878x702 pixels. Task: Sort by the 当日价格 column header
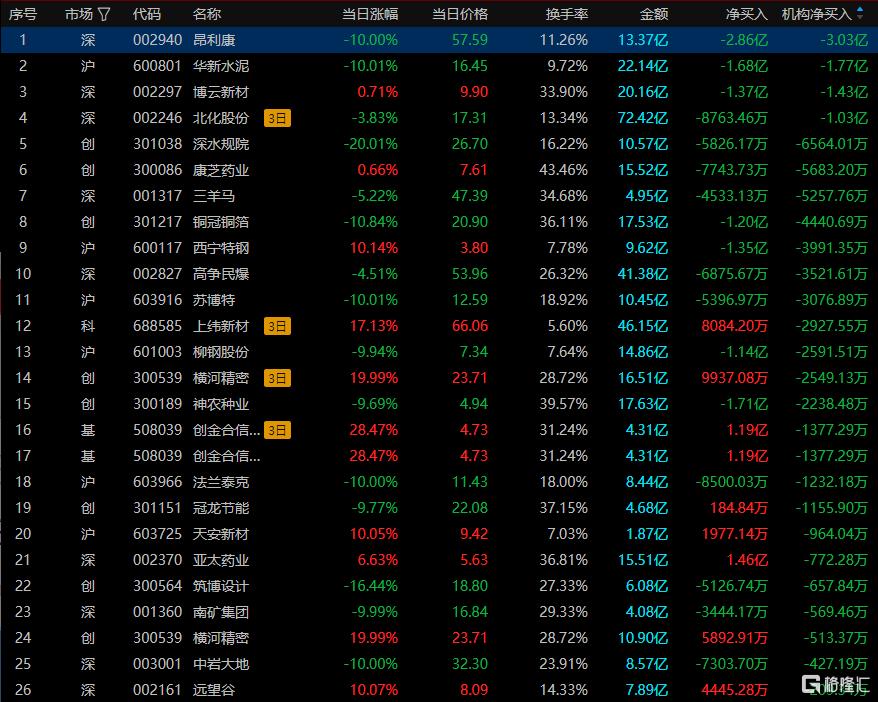coord(460,14)
